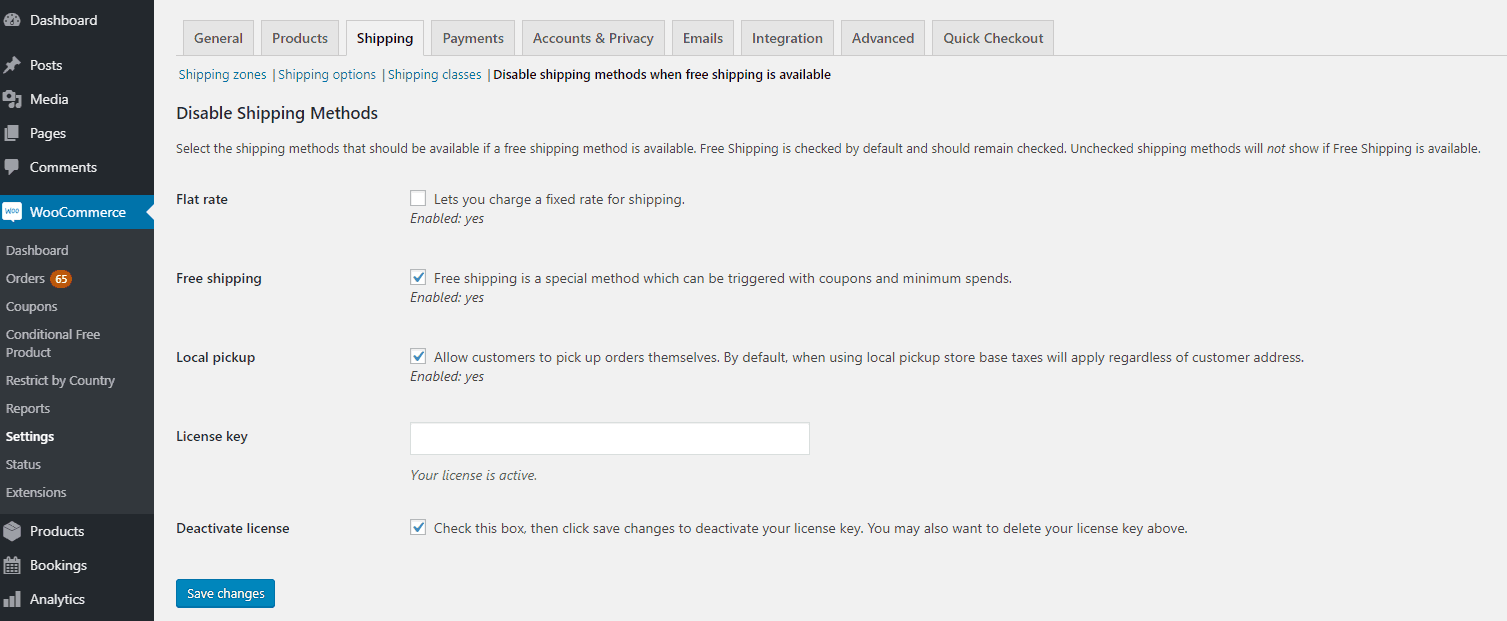Click the Pages icon in sidebar
The height and width of the screenshot is (621, 1507).
[x=12, y=133]
